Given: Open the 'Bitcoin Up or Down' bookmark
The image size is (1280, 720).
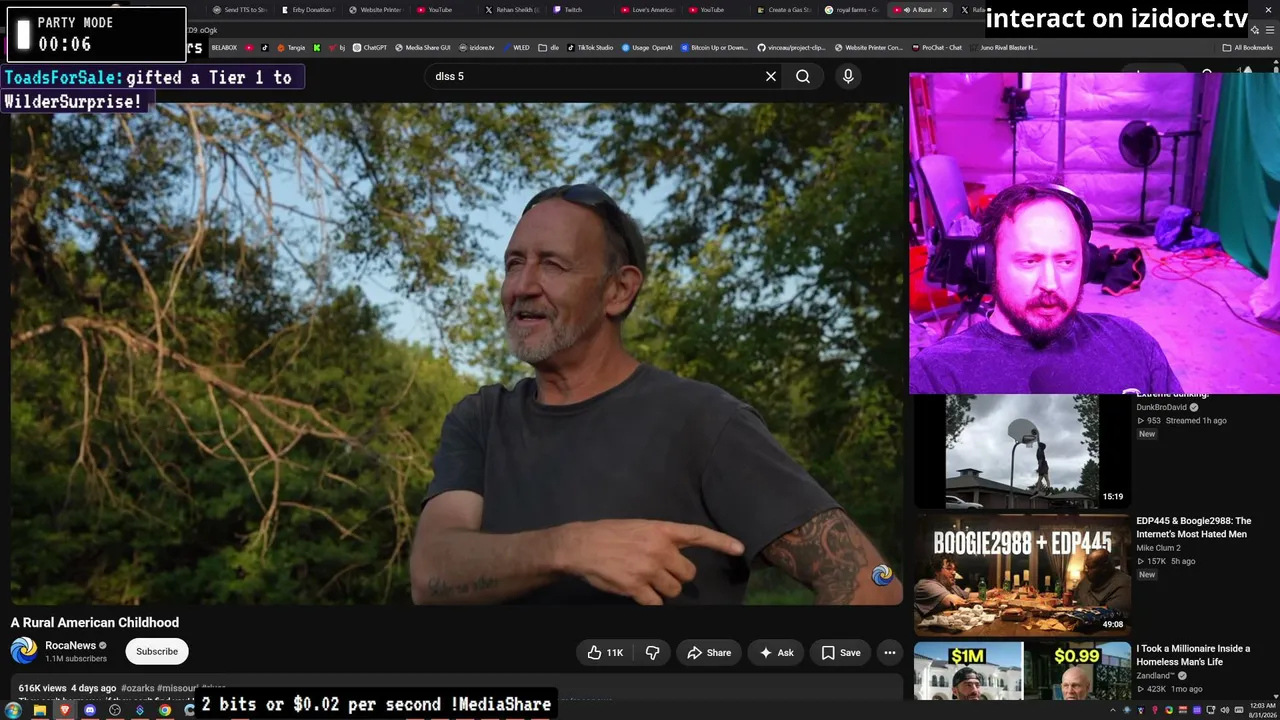Looking at the screenshot, I should tap(714, 47).
